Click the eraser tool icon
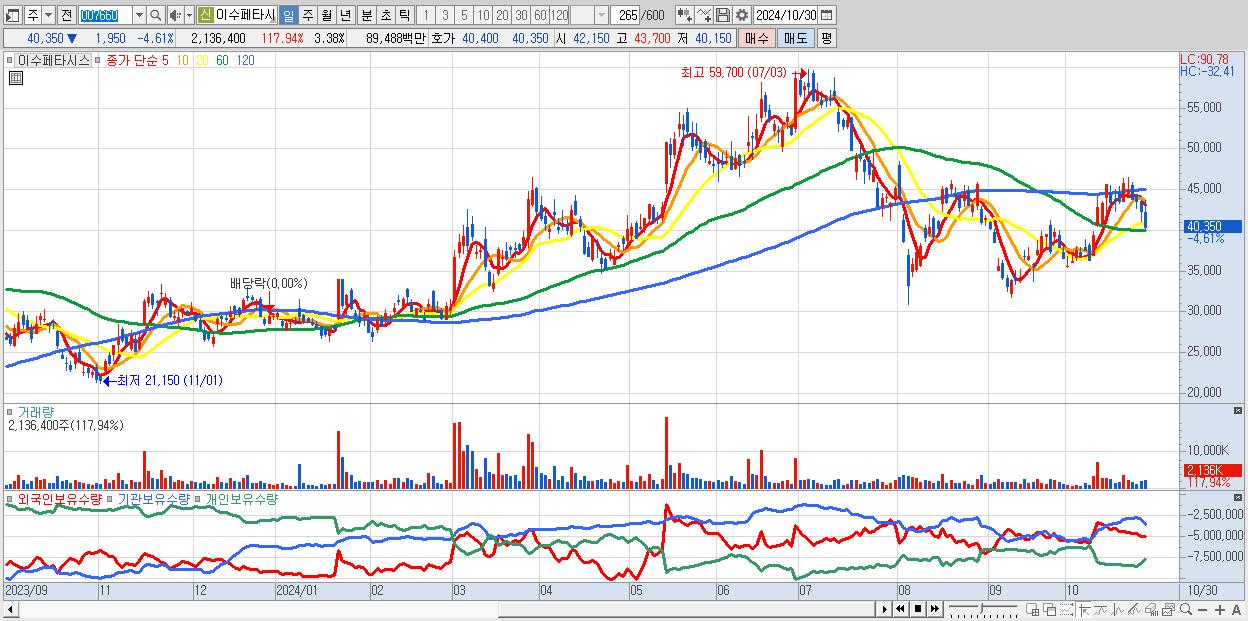The image size is (1248, 621). click(1151, 609)
